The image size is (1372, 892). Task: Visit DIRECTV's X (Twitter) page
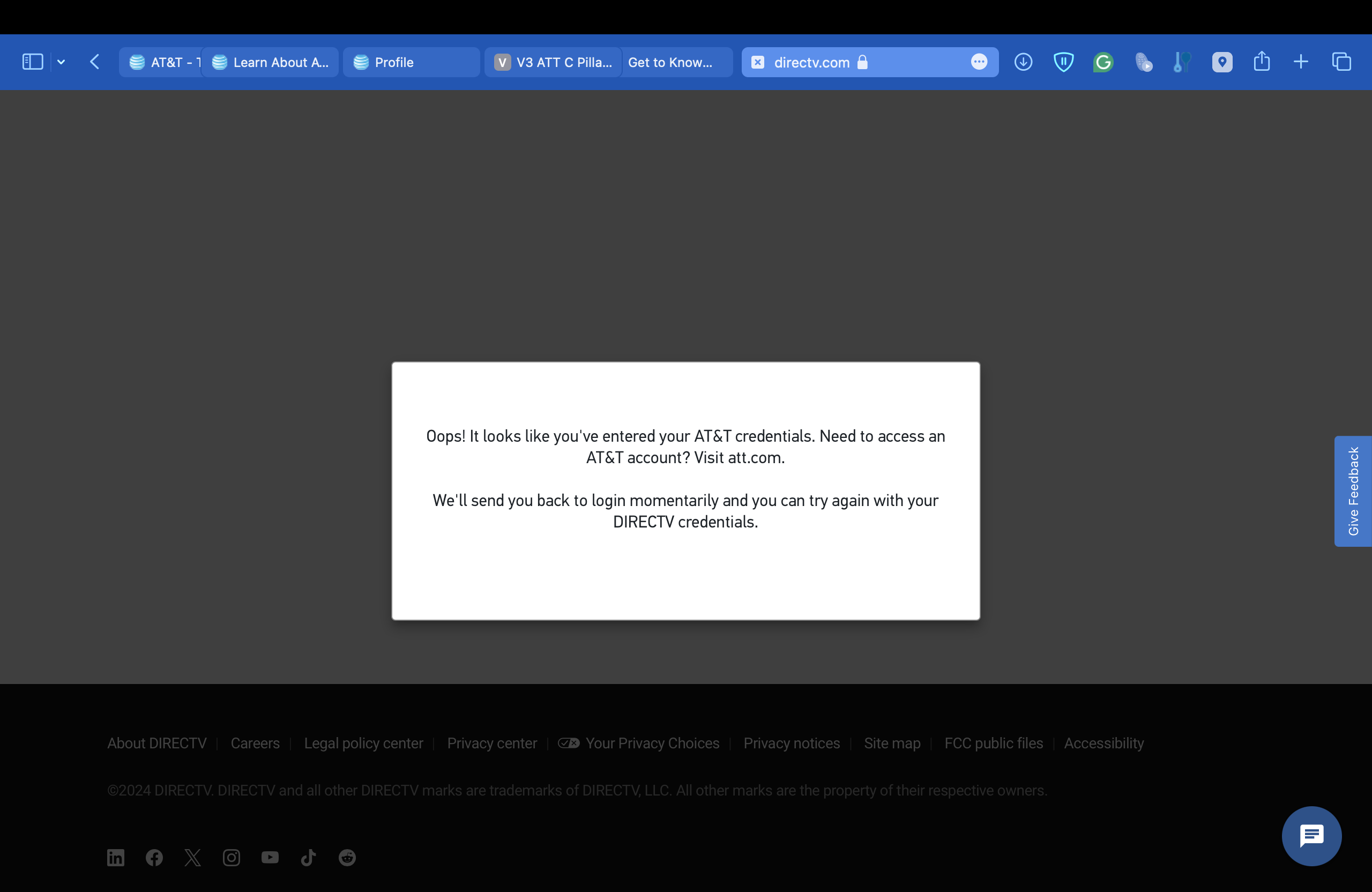point(193,857)
